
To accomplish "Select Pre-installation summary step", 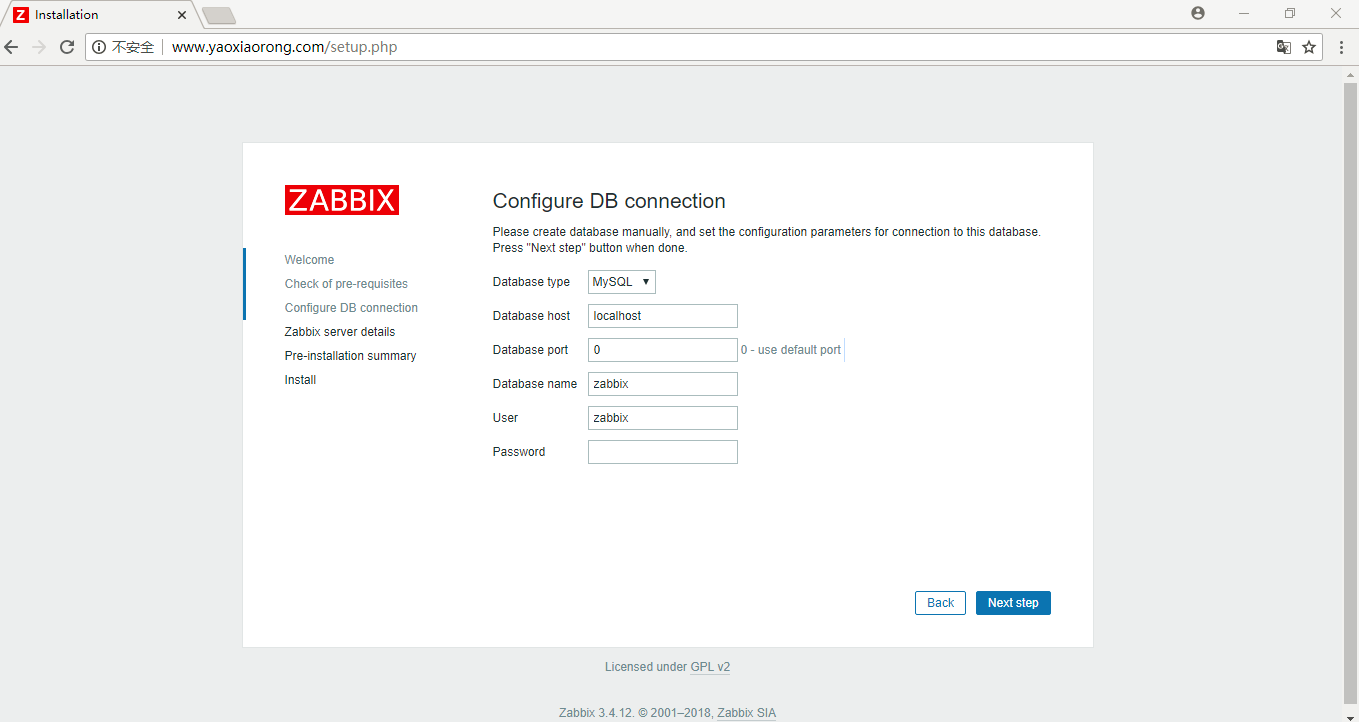I will [350, 356].
